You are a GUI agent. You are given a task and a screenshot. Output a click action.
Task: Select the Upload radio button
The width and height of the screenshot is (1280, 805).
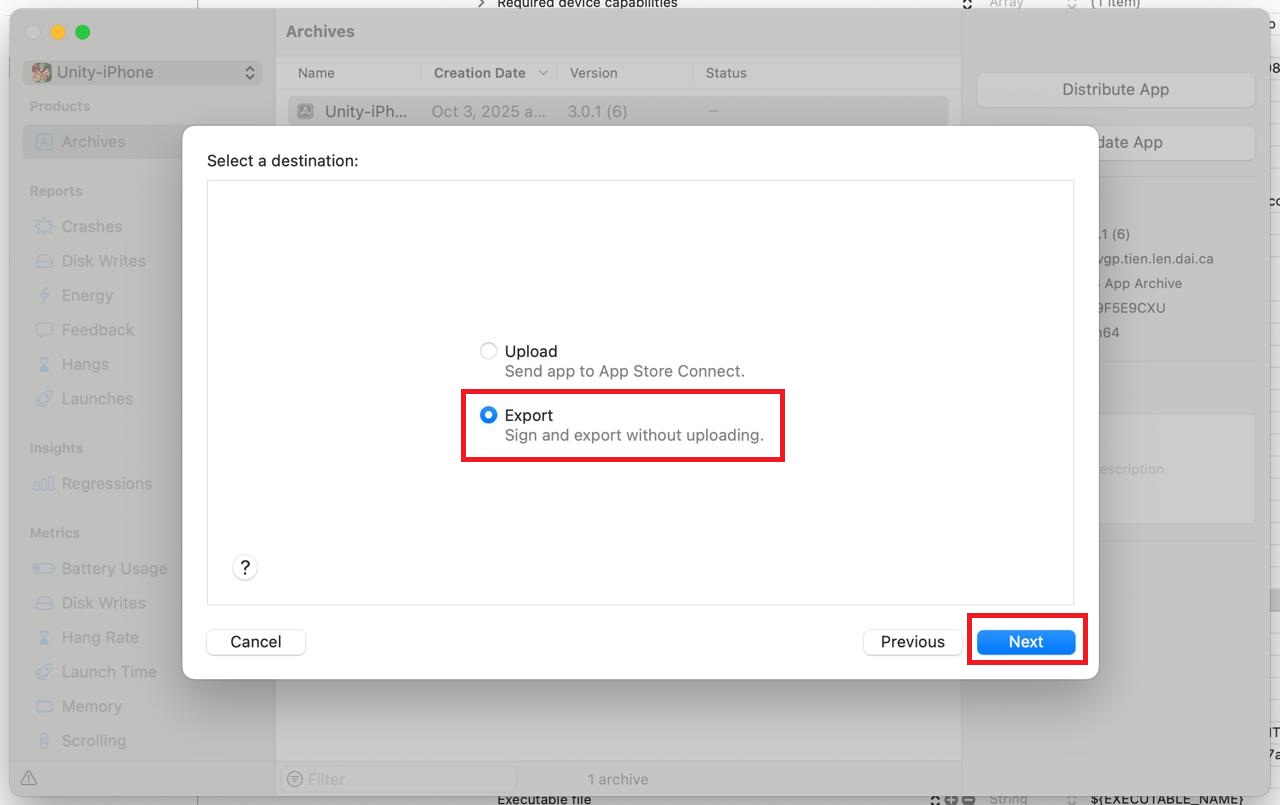pos(488,351)
